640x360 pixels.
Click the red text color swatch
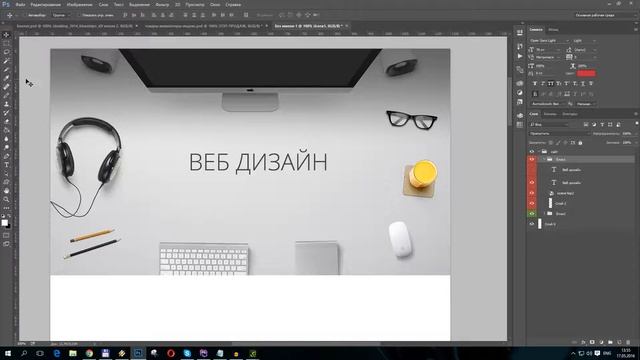586,73
